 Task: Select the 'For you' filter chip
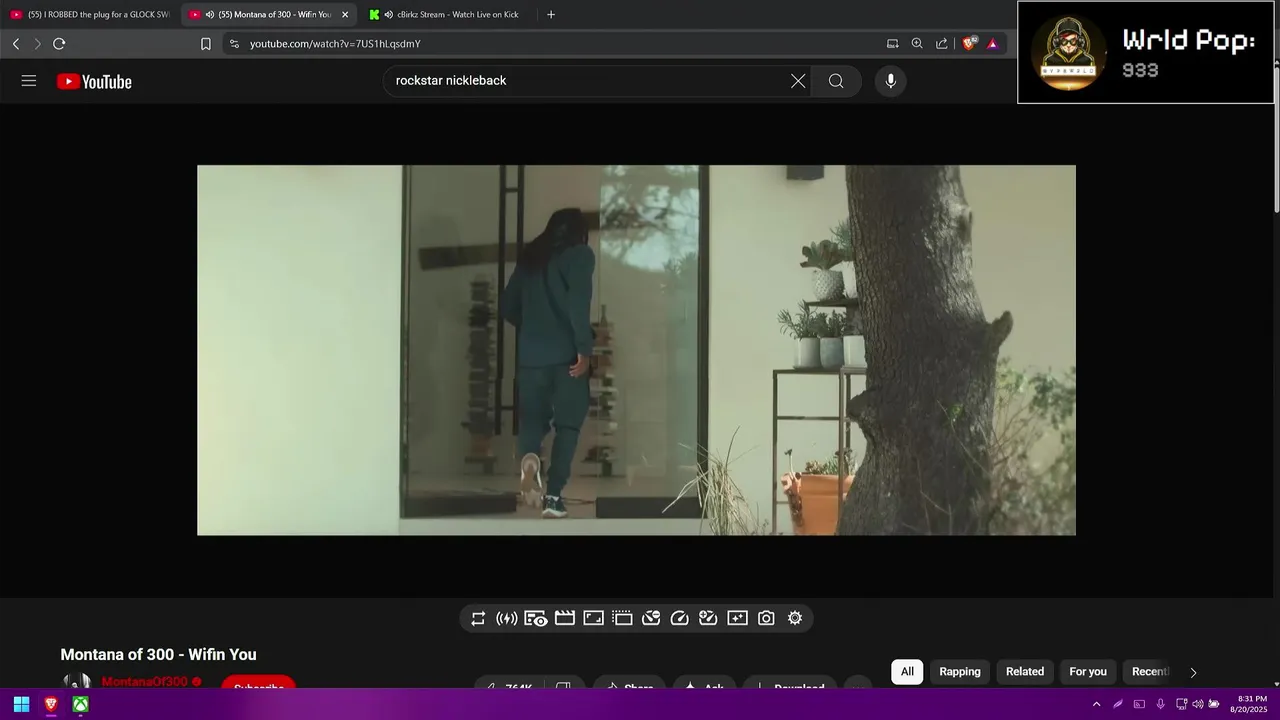[x=1088, y=672]
